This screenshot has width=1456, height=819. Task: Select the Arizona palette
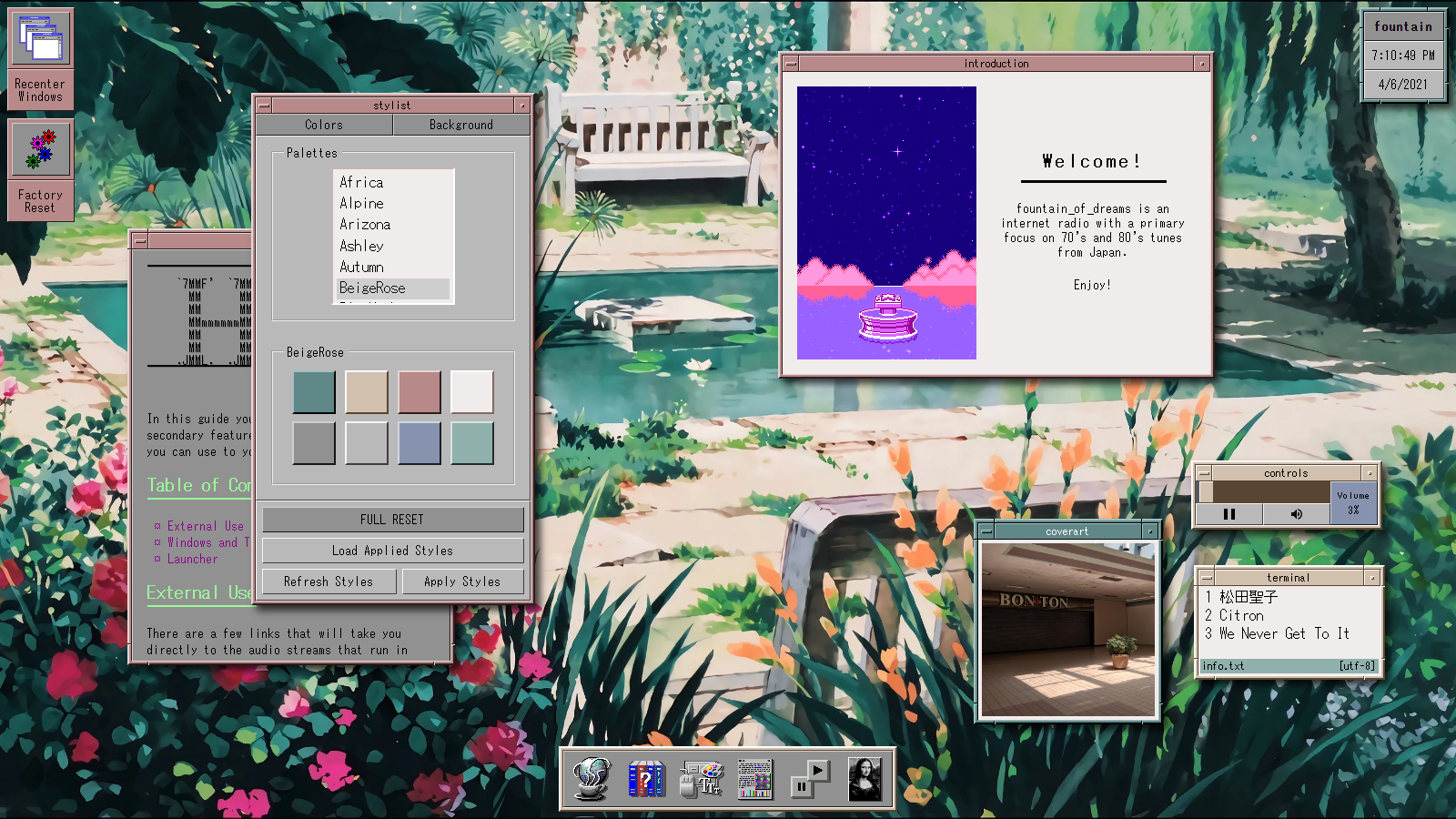pyautogui.click(x=394, y=224)
